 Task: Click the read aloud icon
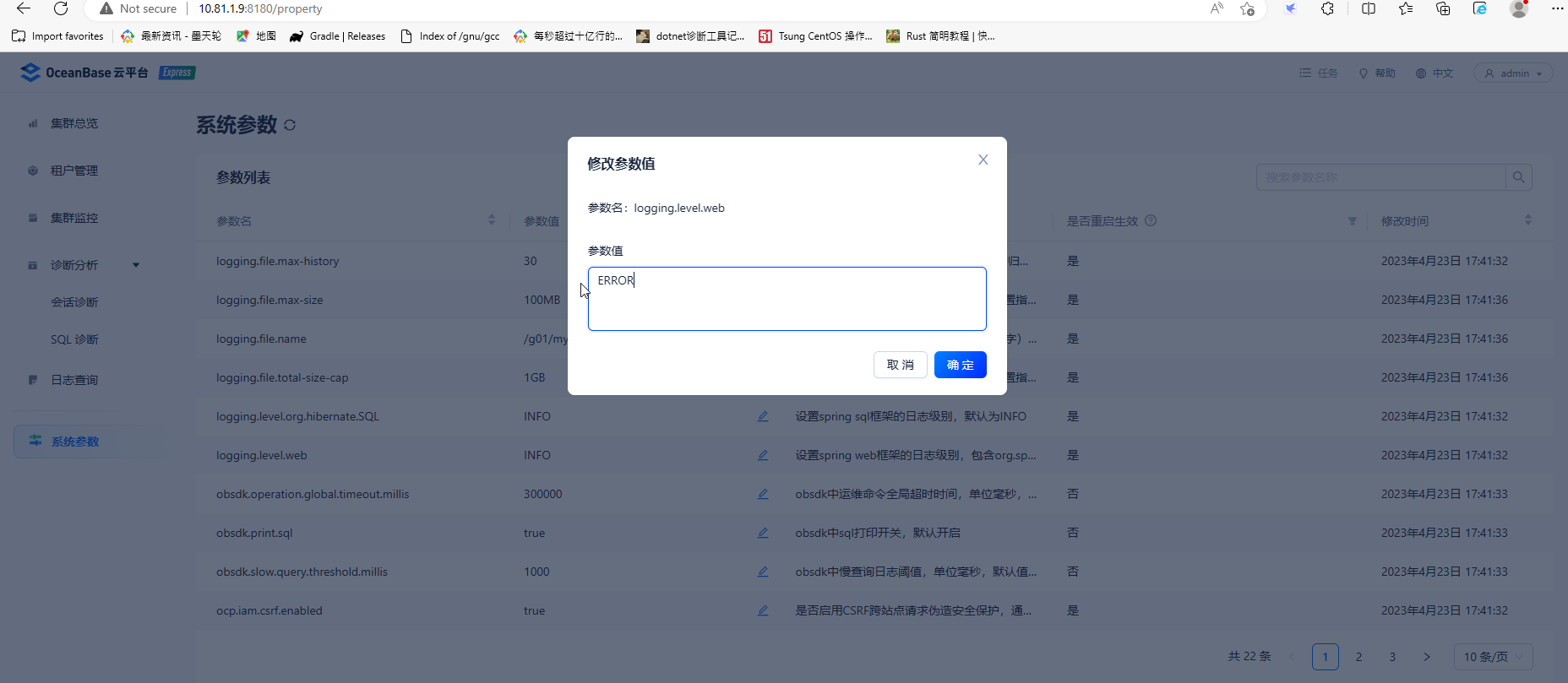[1217, 8]
